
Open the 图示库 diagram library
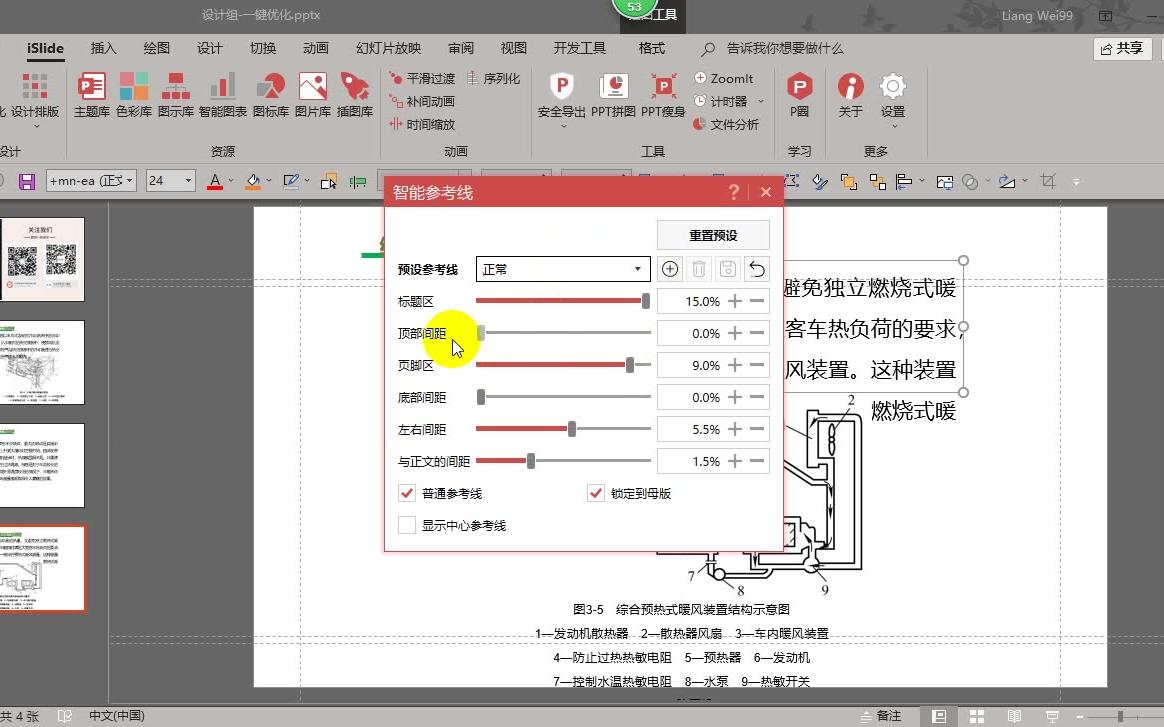[178, 97]
